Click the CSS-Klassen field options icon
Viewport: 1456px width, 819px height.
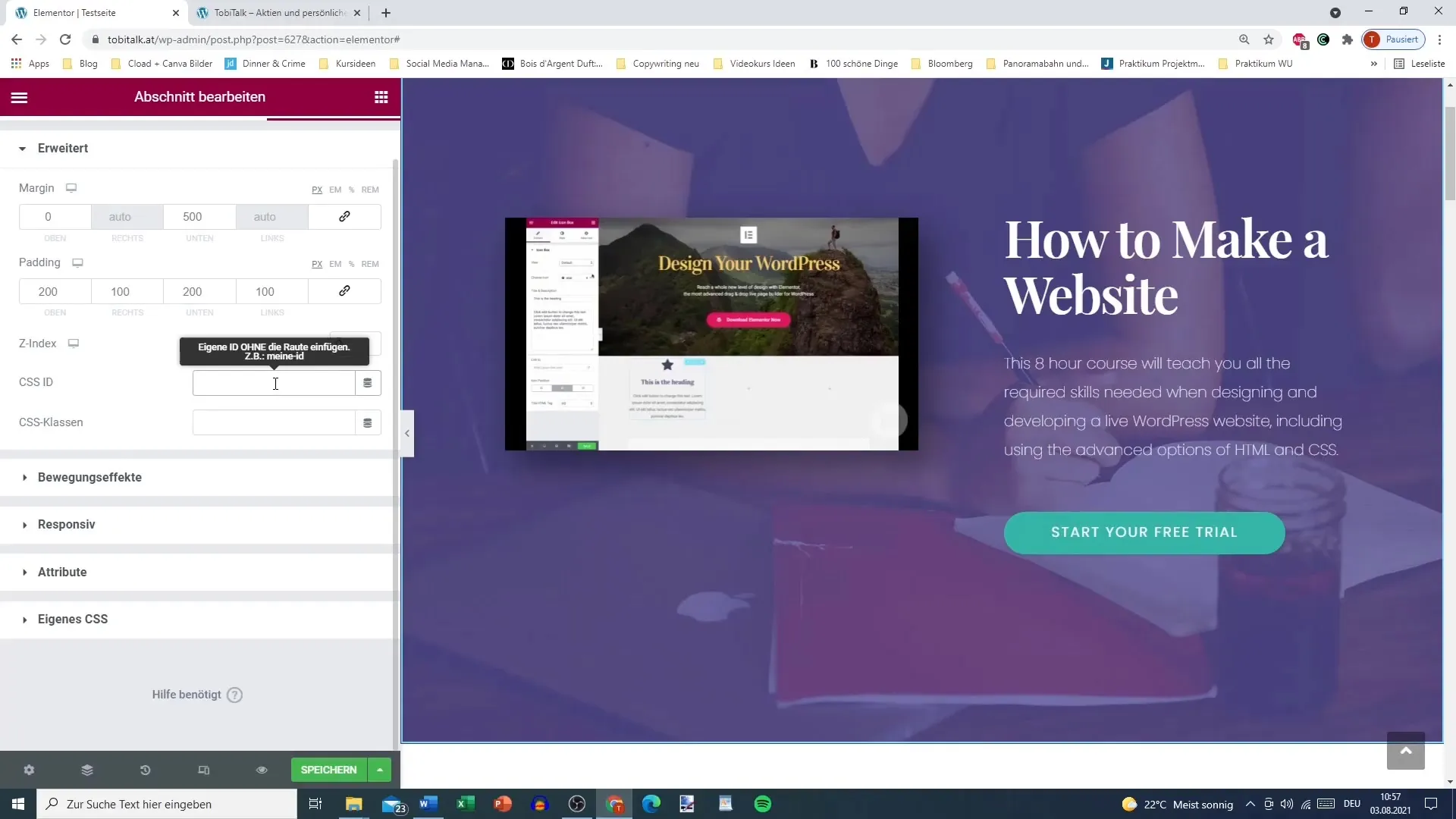tap(368, 422)
